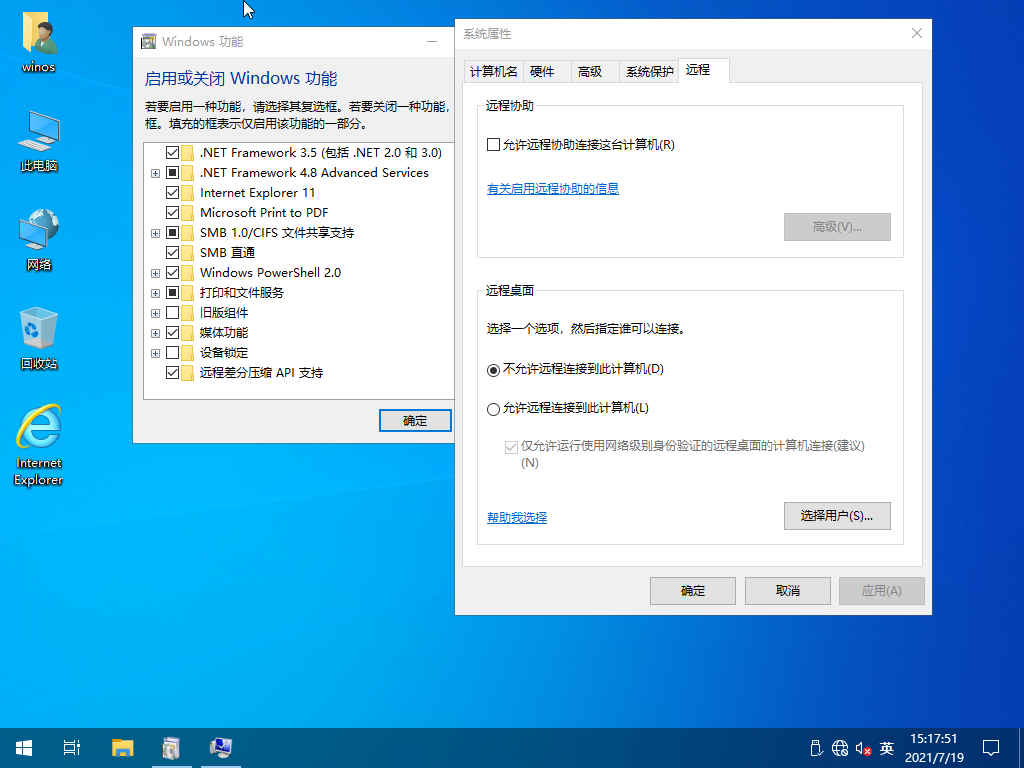The height and width of the screenshot is (768, 1024).
Task: Toggle 媒体功能 checkbox
Action: coord(172,332)
